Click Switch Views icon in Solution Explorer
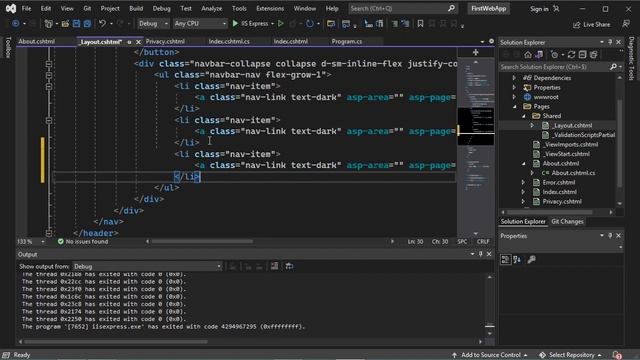 (x=539, y=54)
